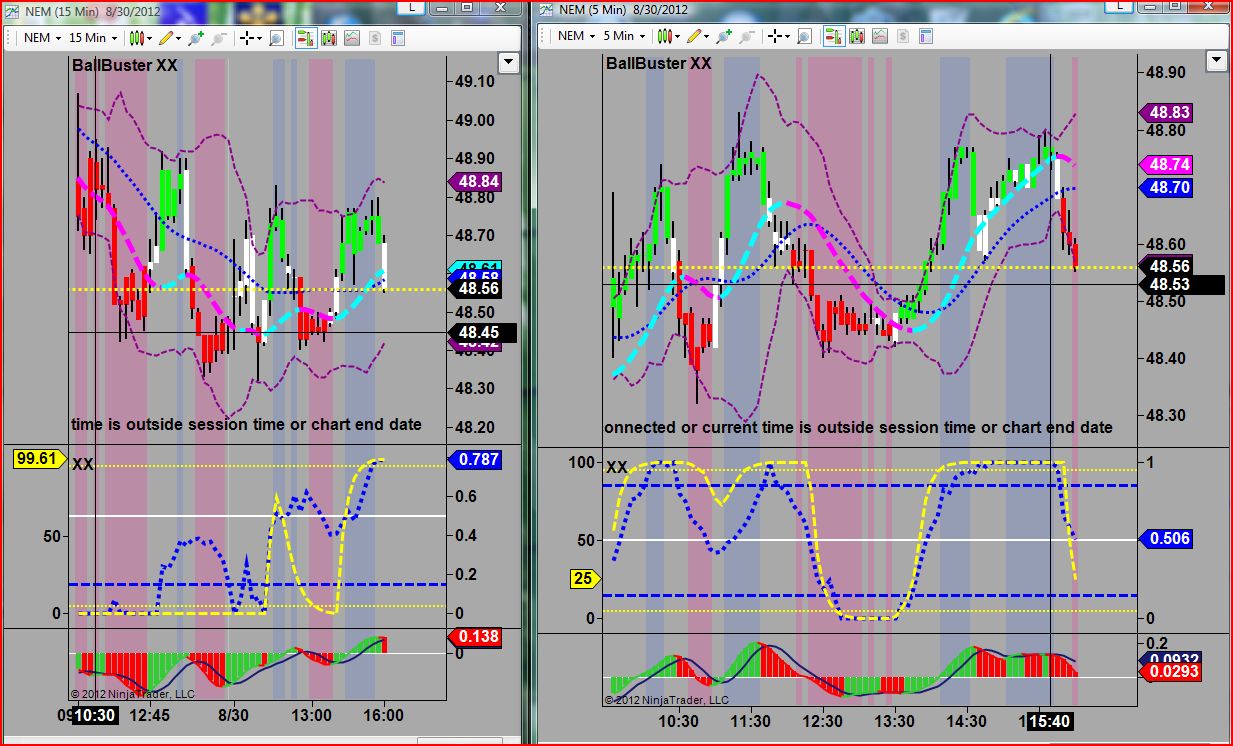
Task: Click the 13:00 time axis label
Action: point(311,715)
